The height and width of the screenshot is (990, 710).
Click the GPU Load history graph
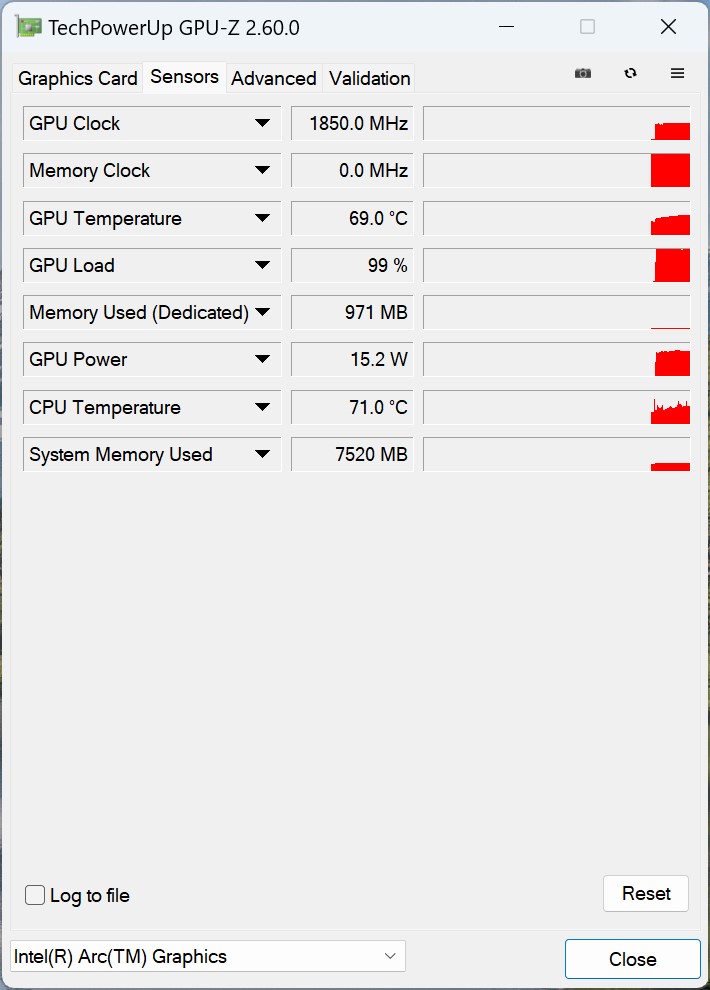point(556,265)
